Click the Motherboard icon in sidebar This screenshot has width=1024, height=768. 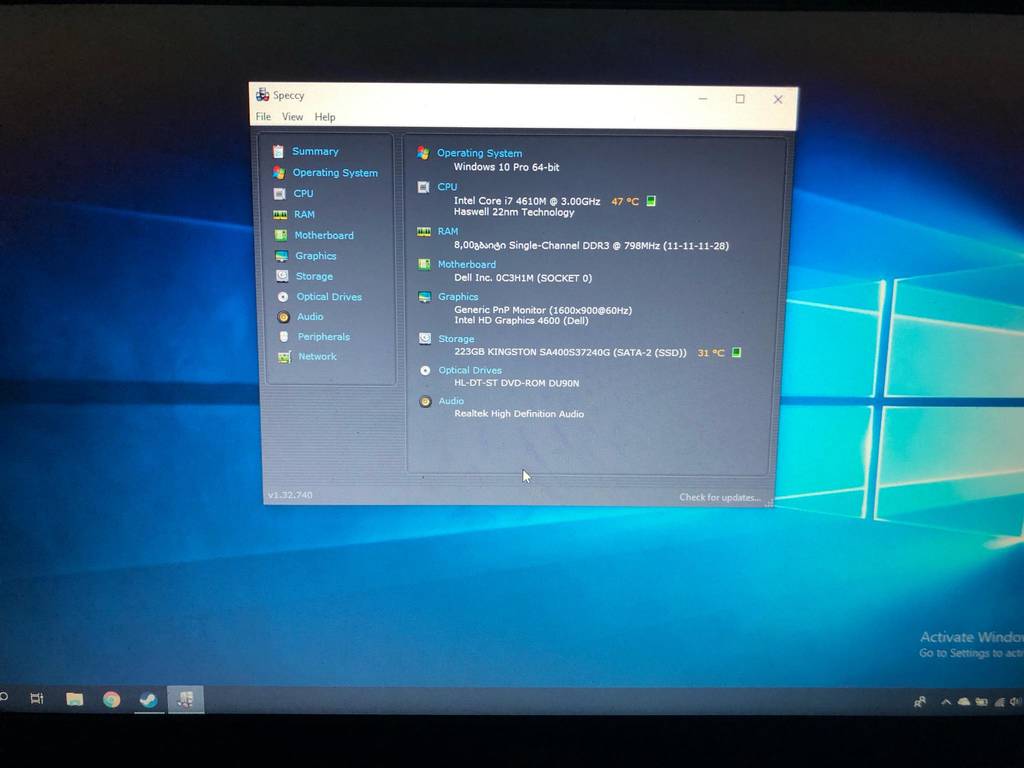click(x=281, y=235)
